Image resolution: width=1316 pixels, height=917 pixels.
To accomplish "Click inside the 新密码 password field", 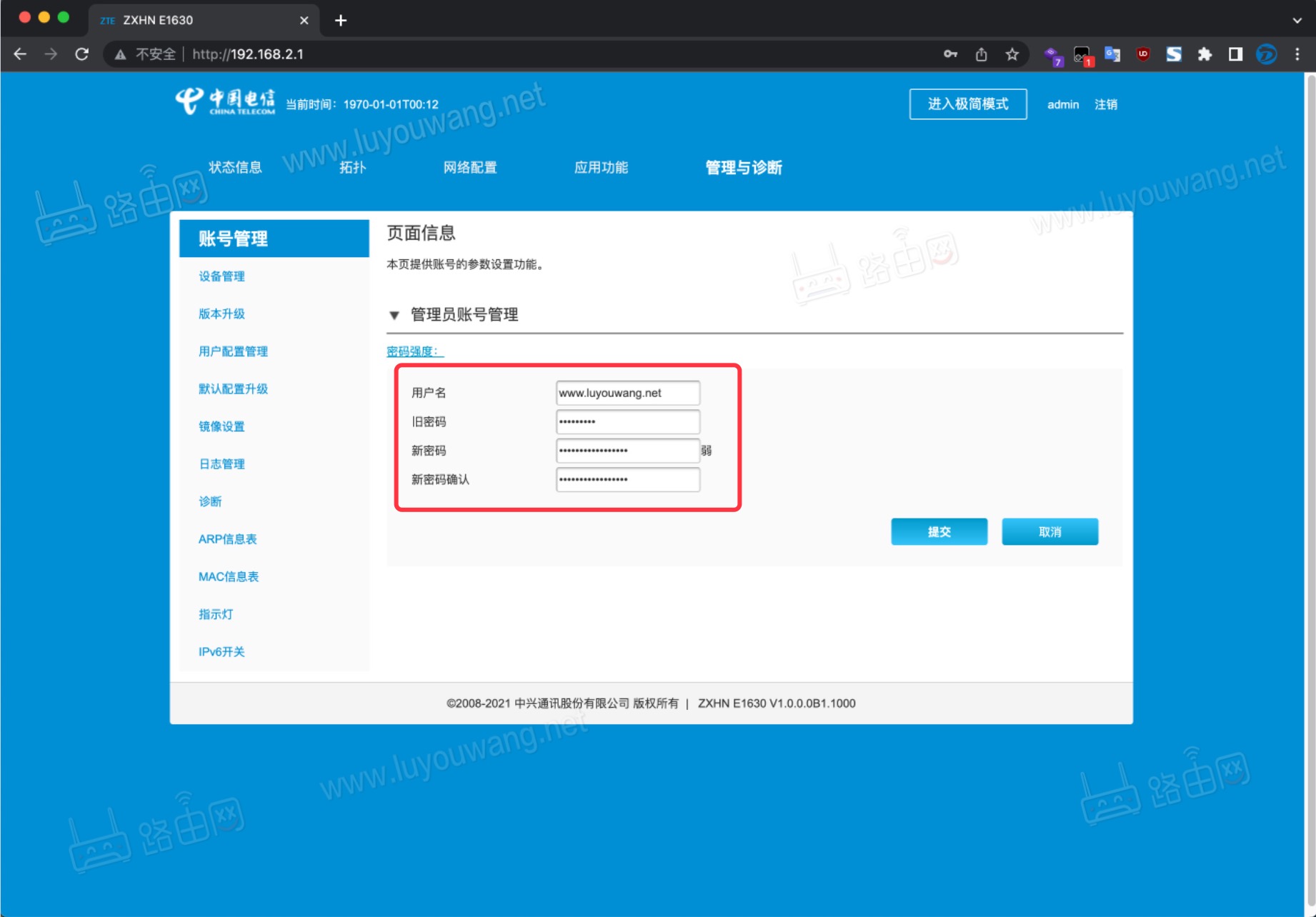I will point(627,451).
